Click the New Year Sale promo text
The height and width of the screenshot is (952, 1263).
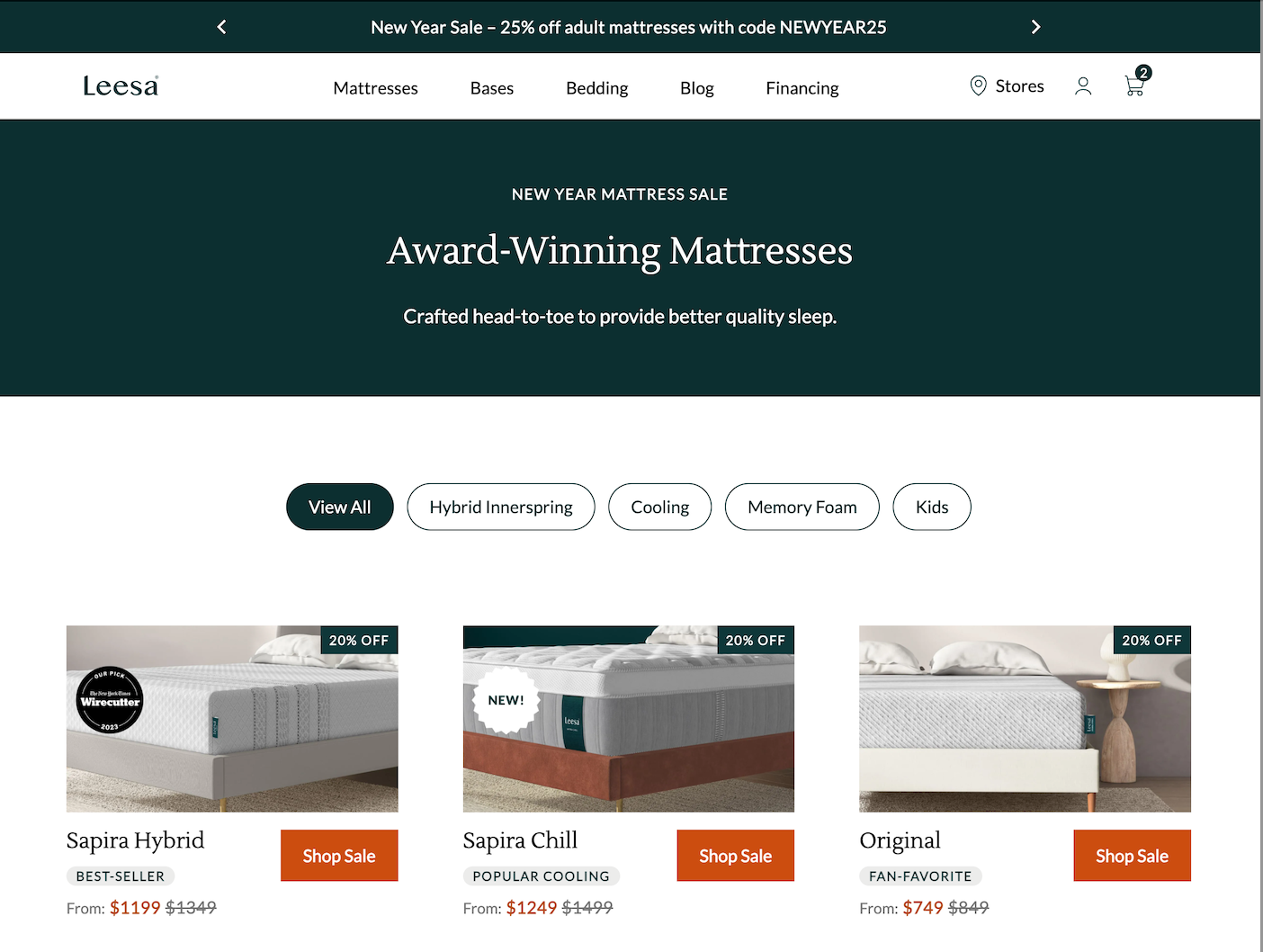(x=629, y=27)
